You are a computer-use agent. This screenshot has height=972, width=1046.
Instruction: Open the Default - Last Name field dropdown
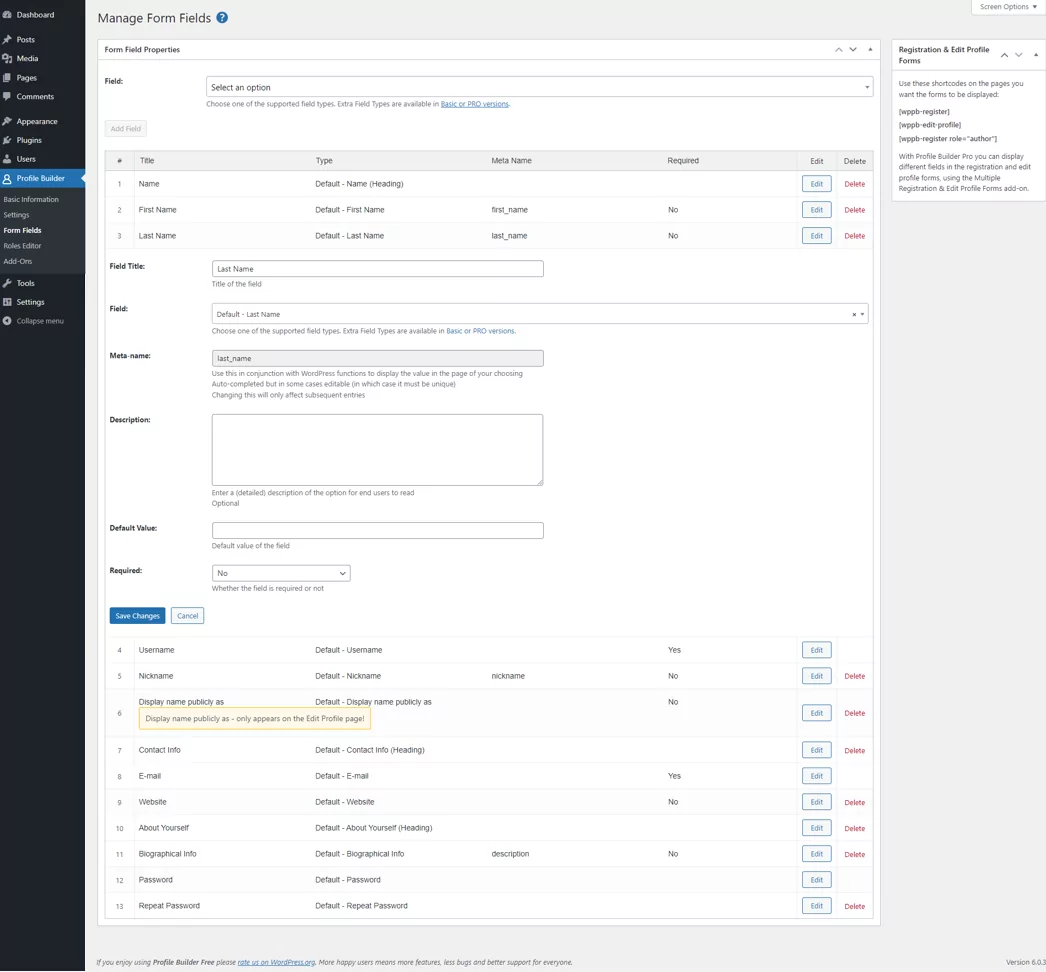pyautogui.click(x=540, y=314)
